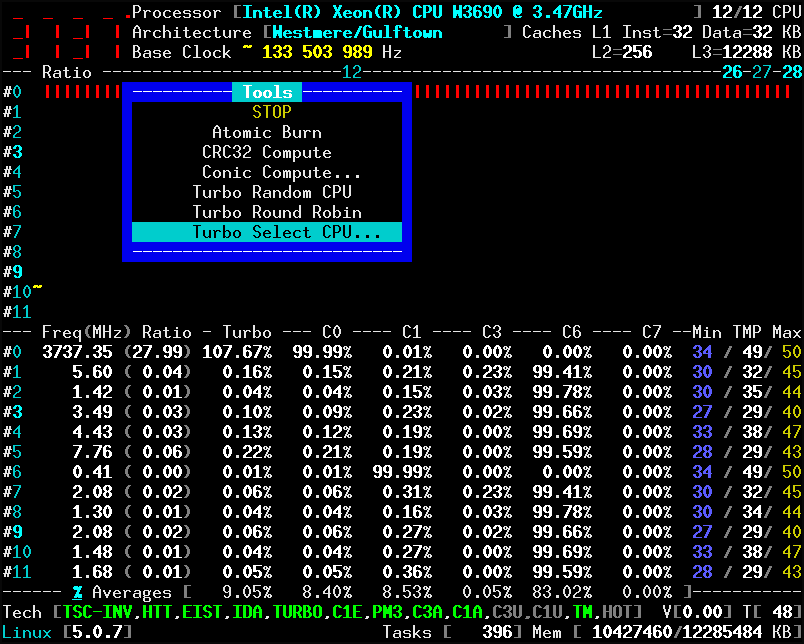804x644 pixels.
Task: Click PM3 technology flag
Action: [x=387, y=612]
